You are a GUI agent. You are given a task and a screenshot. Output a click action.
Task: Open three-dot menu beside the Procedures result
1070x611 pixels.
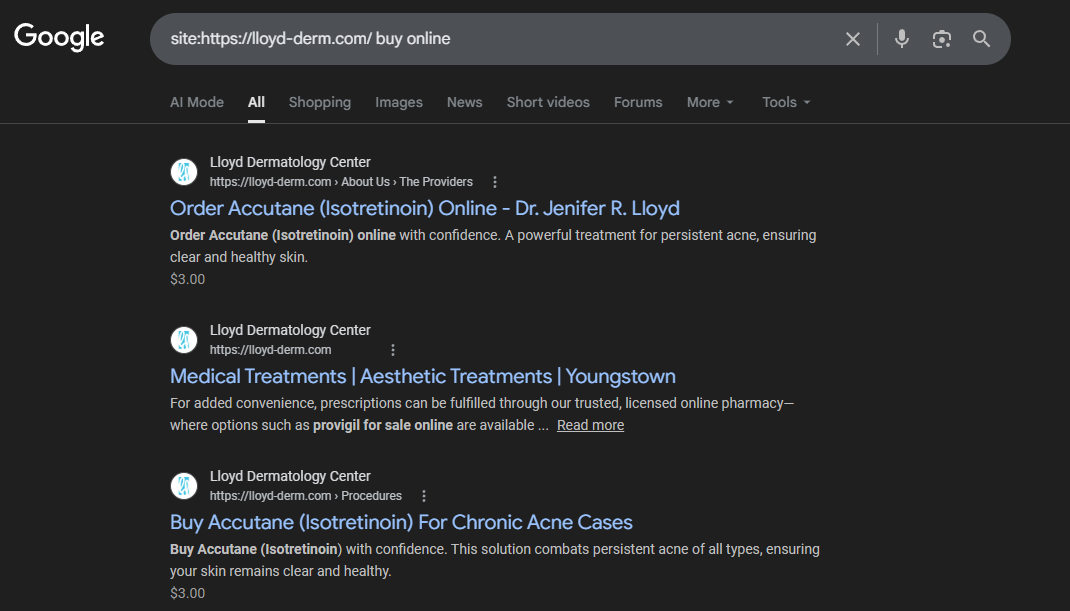(424, 496)
